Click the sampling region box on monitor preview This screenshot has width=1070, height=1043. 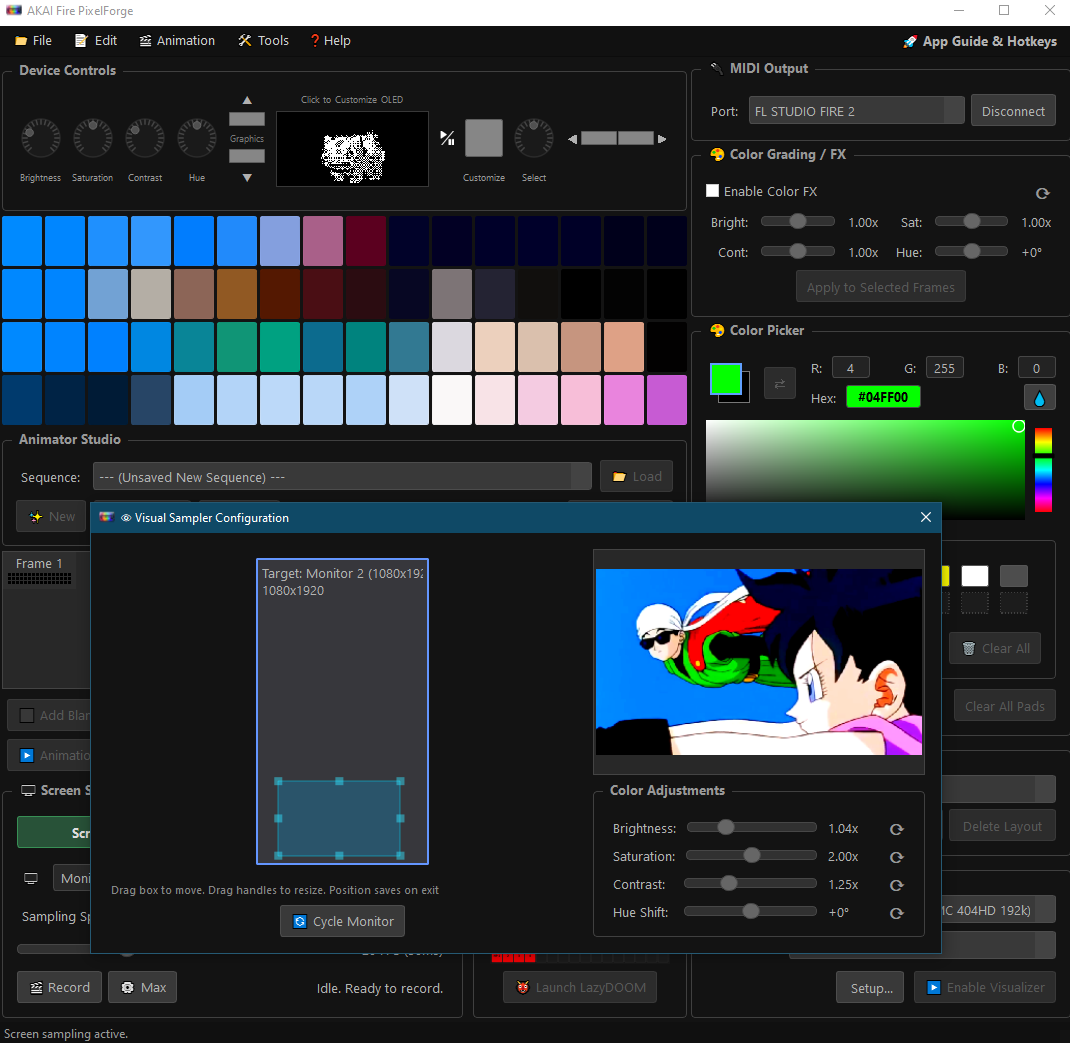coord(339,818)
